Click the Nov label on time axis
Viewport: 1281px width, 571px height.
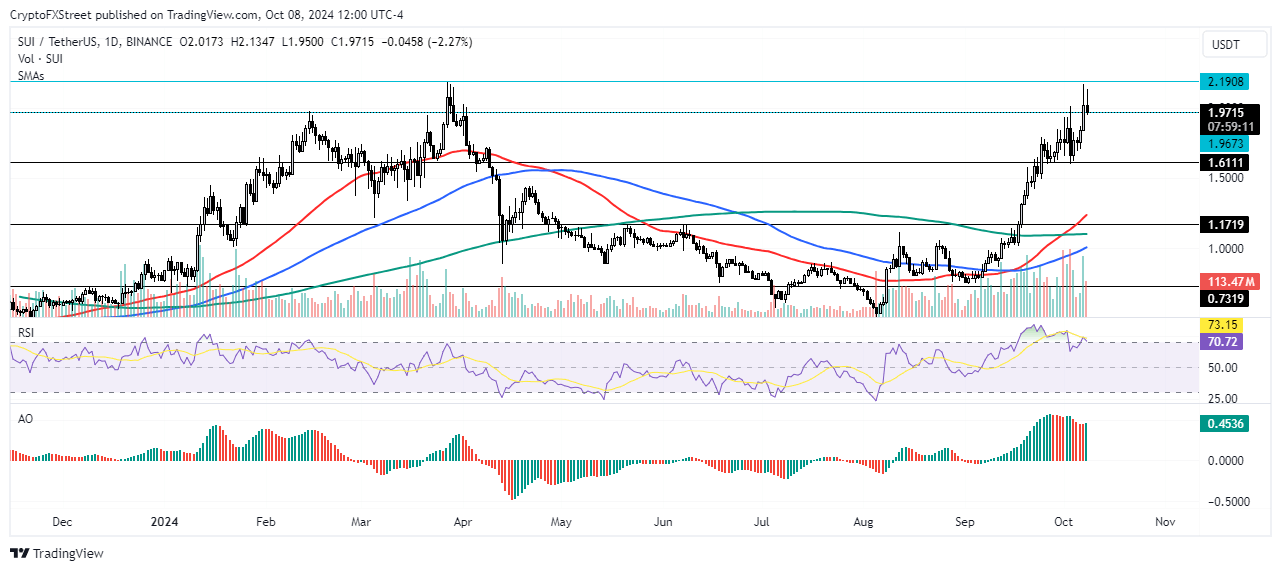point(1164,522)
